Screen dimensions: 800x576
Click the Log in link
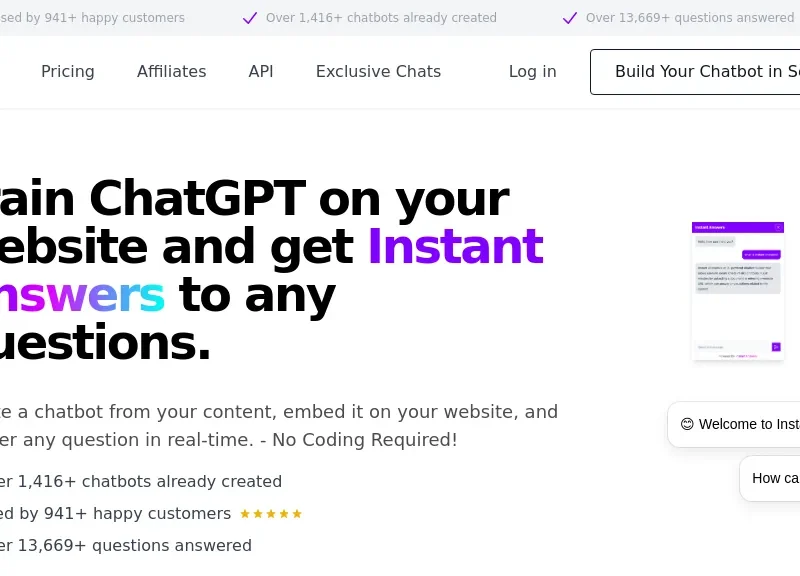[532, 71]
